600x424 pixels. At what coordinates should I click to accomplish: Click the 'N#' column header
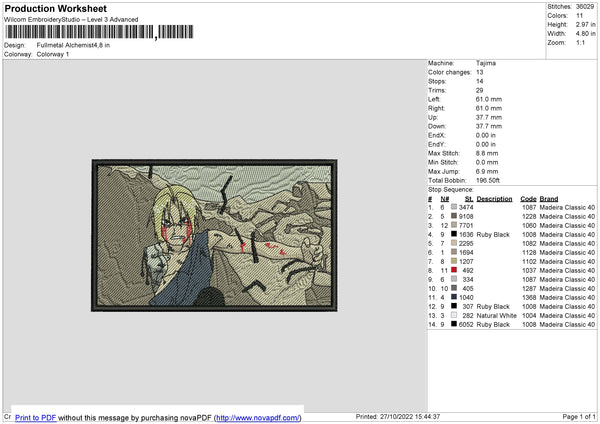point(445,199)
